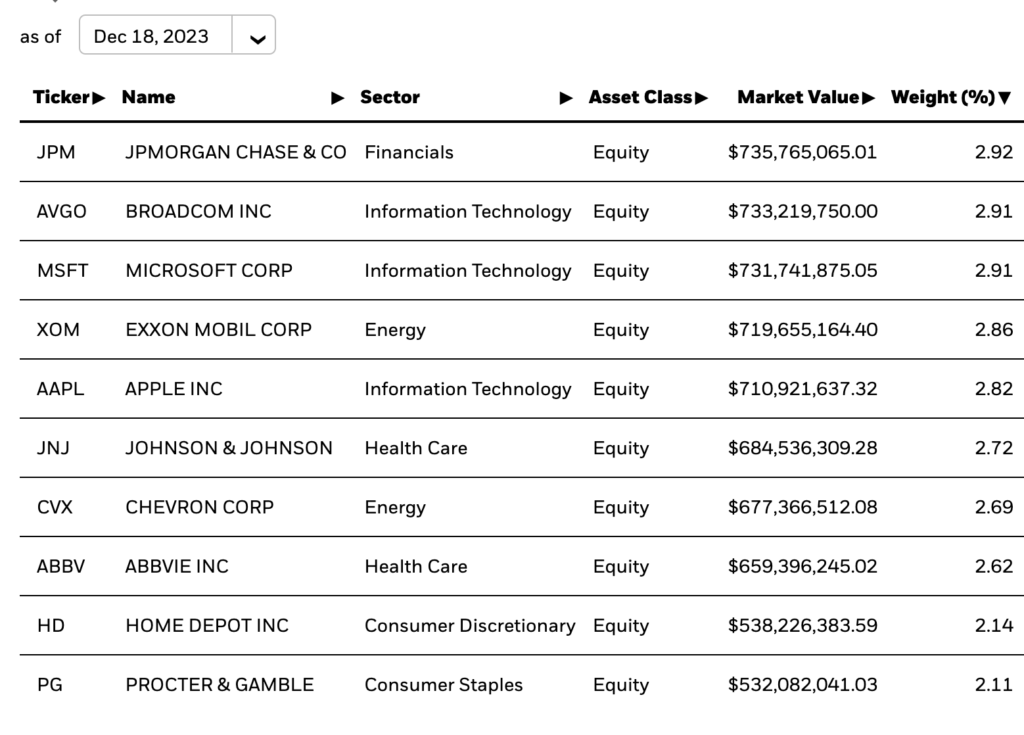Sort by Name column arrow
This screenshot has height=735, width=1024.
pos(337,98)
